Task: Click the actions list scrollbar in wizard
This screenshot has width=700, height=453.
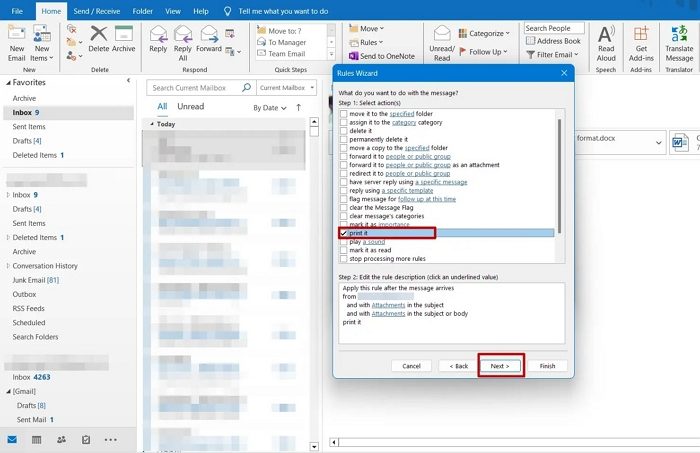Action: click(560, 176)
